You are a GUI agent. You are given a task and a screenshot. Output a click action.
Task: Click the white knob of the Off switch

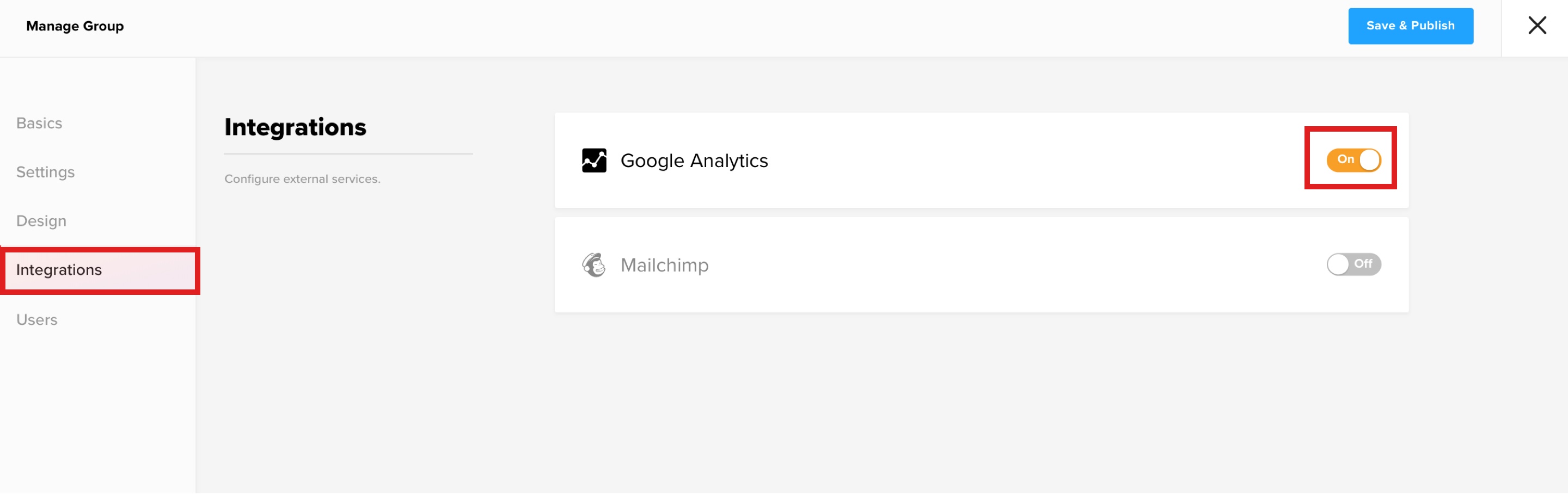tap(1338, 264)
